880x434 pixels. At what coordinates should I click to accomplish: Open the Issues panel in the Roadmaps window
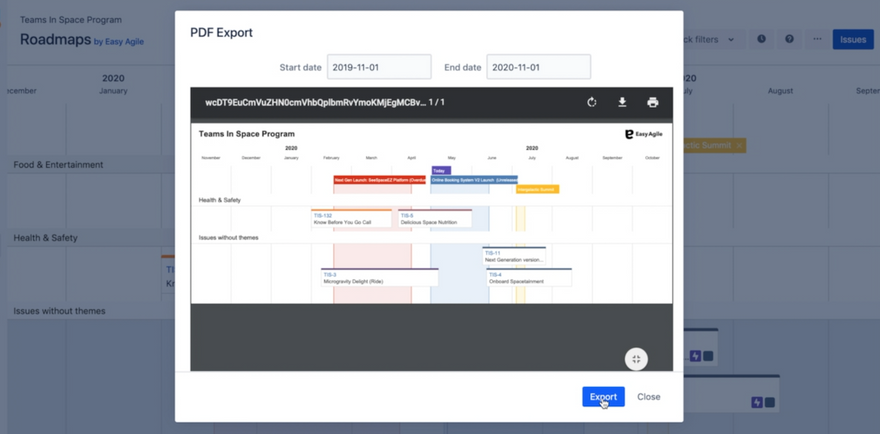click(853, 39)
